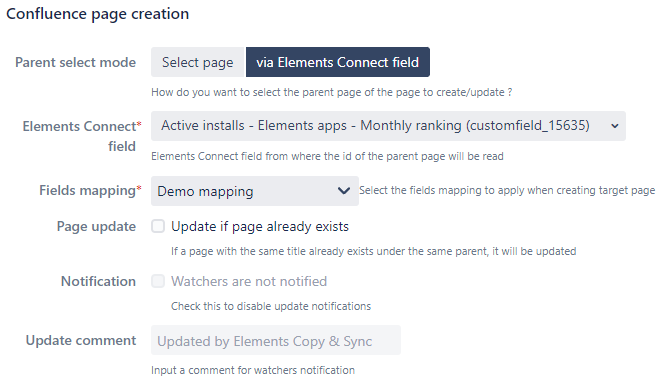Choose 'via Elements Connect field' mode

point(338,62)
